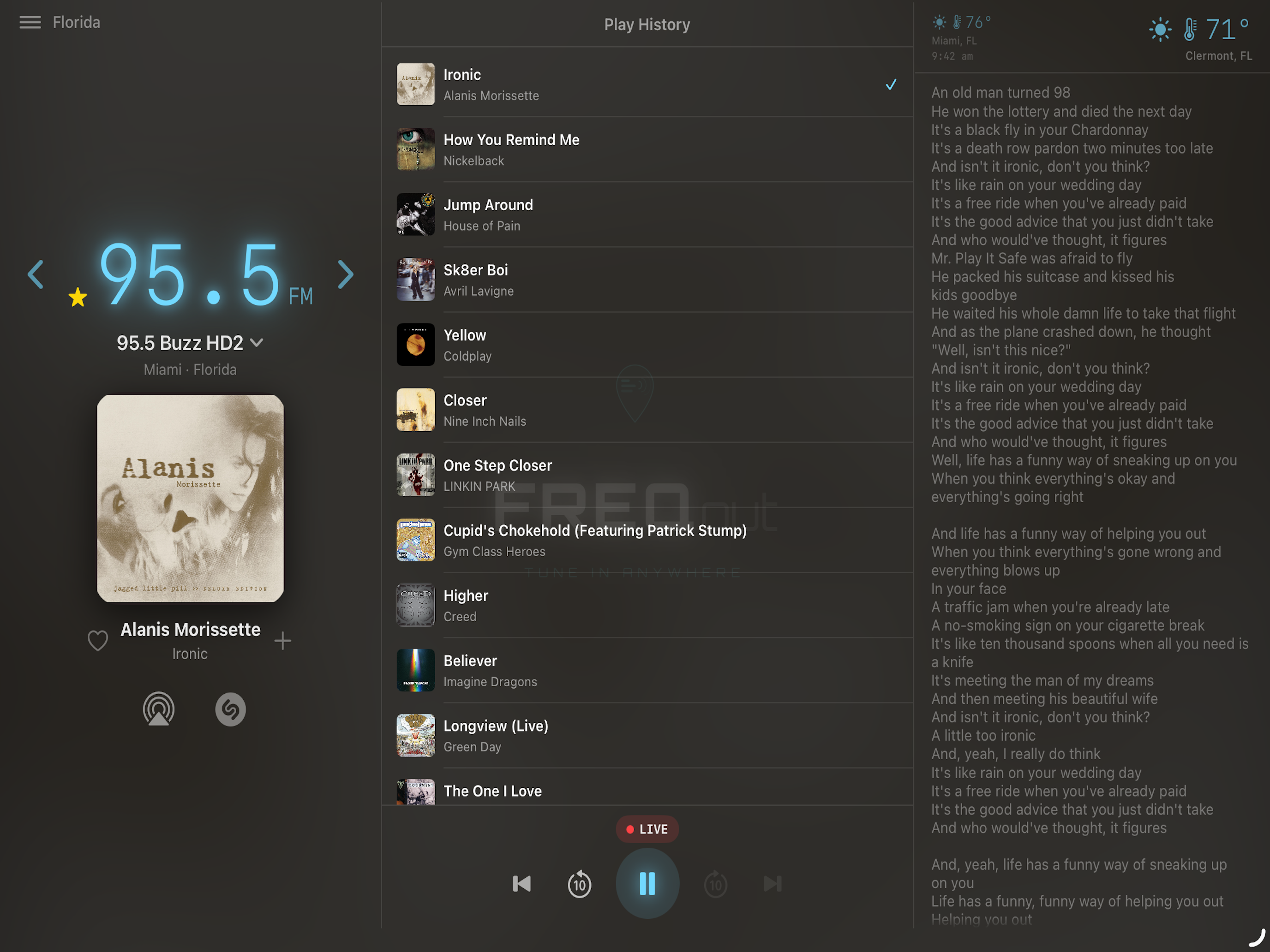Click the Gym Class Heroes album thumbnail
1270x952 pixels.
(416, 541)
